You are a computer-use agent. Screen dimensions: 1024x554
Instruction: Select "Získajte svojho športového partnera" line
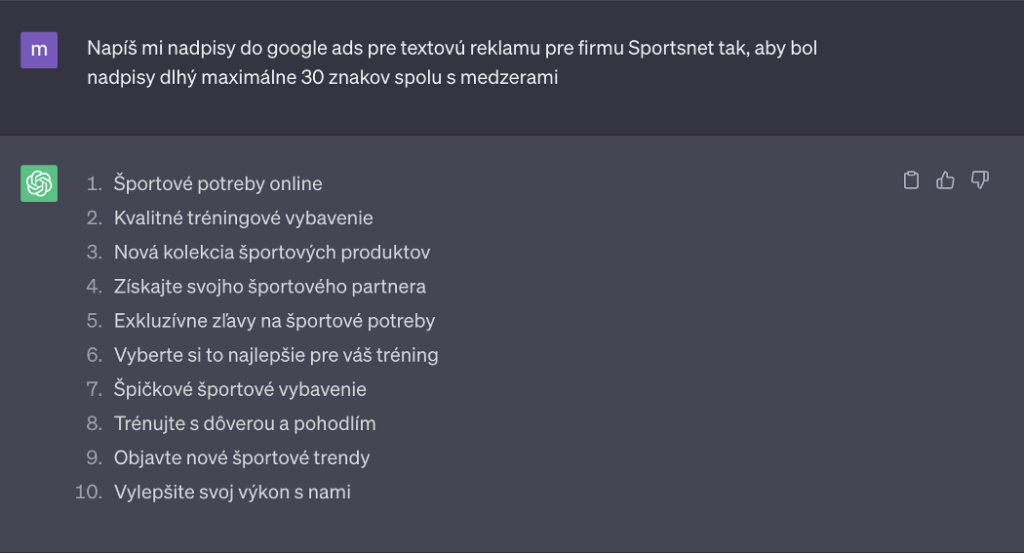pyautogui.click(x=270, y=287)
